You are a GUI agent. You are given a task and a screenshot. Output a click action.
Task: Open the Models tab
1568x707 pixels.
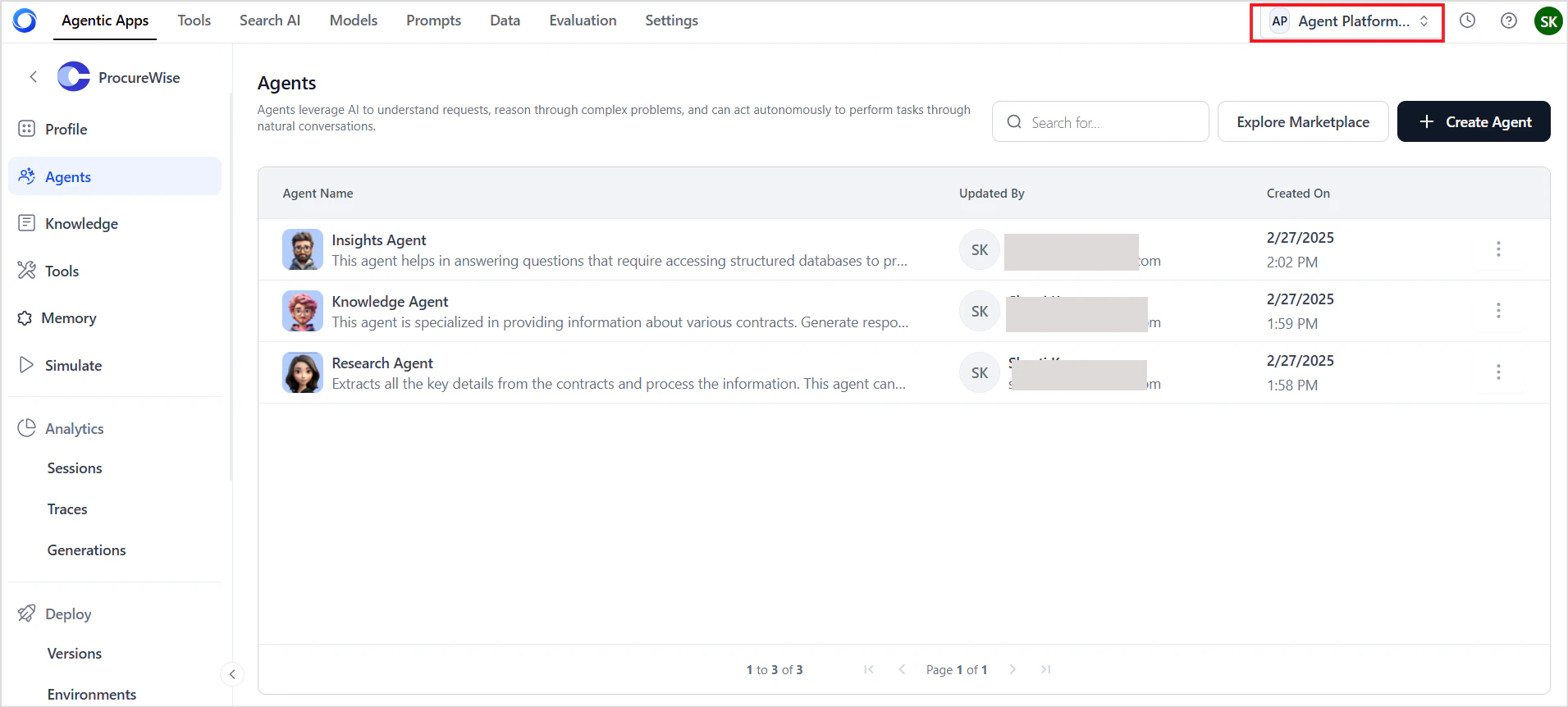(354, 21)
